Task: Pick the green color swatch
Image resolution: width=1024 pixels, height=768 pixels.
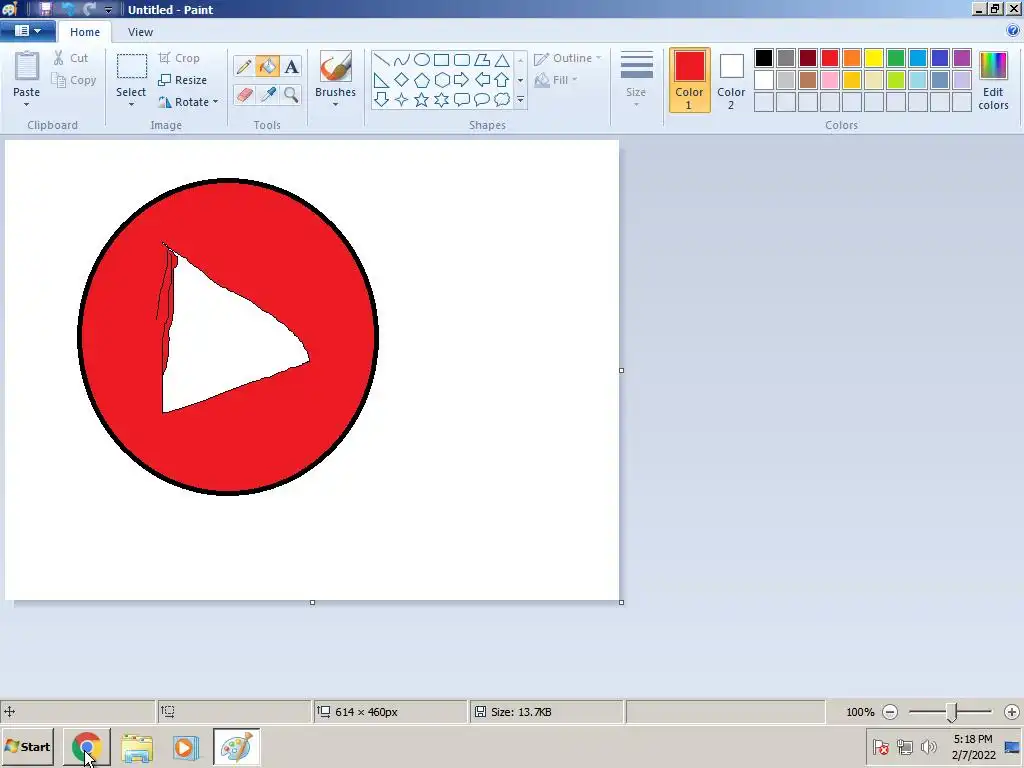Action: point(896,58)
